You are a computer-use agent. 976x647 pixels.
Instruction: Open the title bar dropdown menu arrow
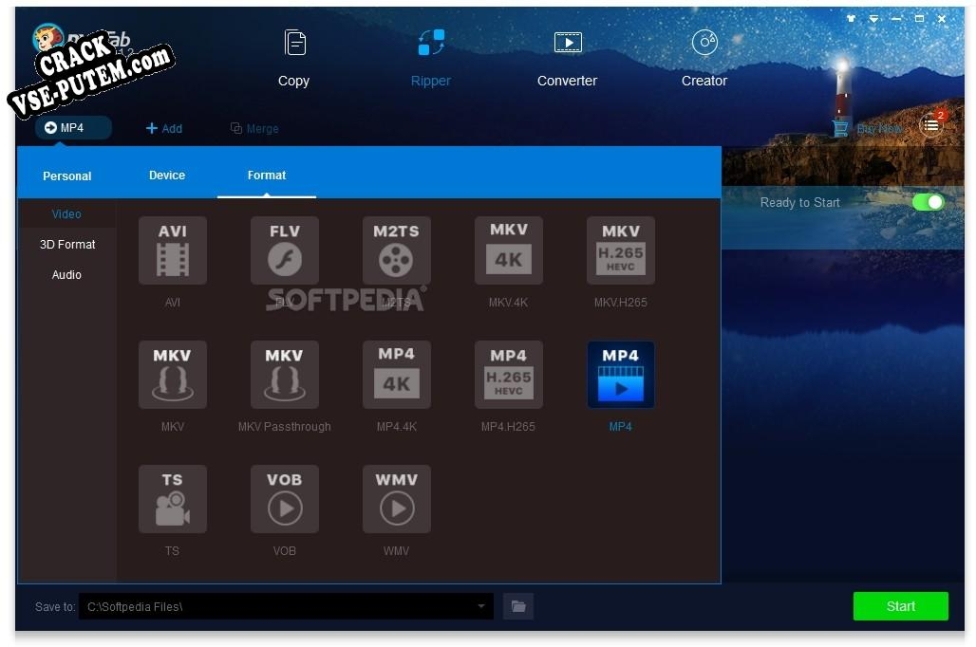(x=873, y=19)
